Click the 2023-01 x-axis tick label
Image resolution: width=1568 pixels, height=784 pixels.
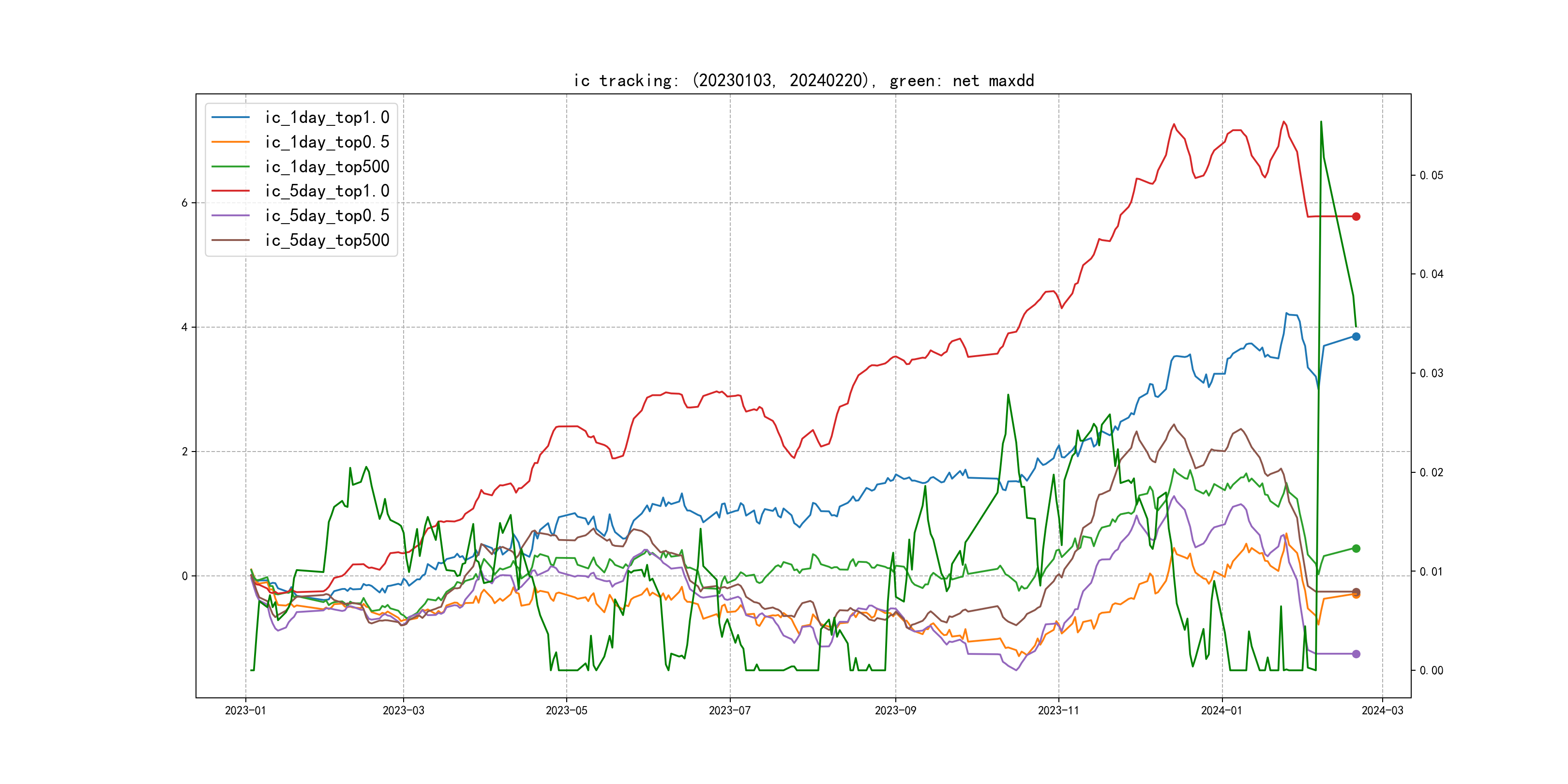pos(245,710)
